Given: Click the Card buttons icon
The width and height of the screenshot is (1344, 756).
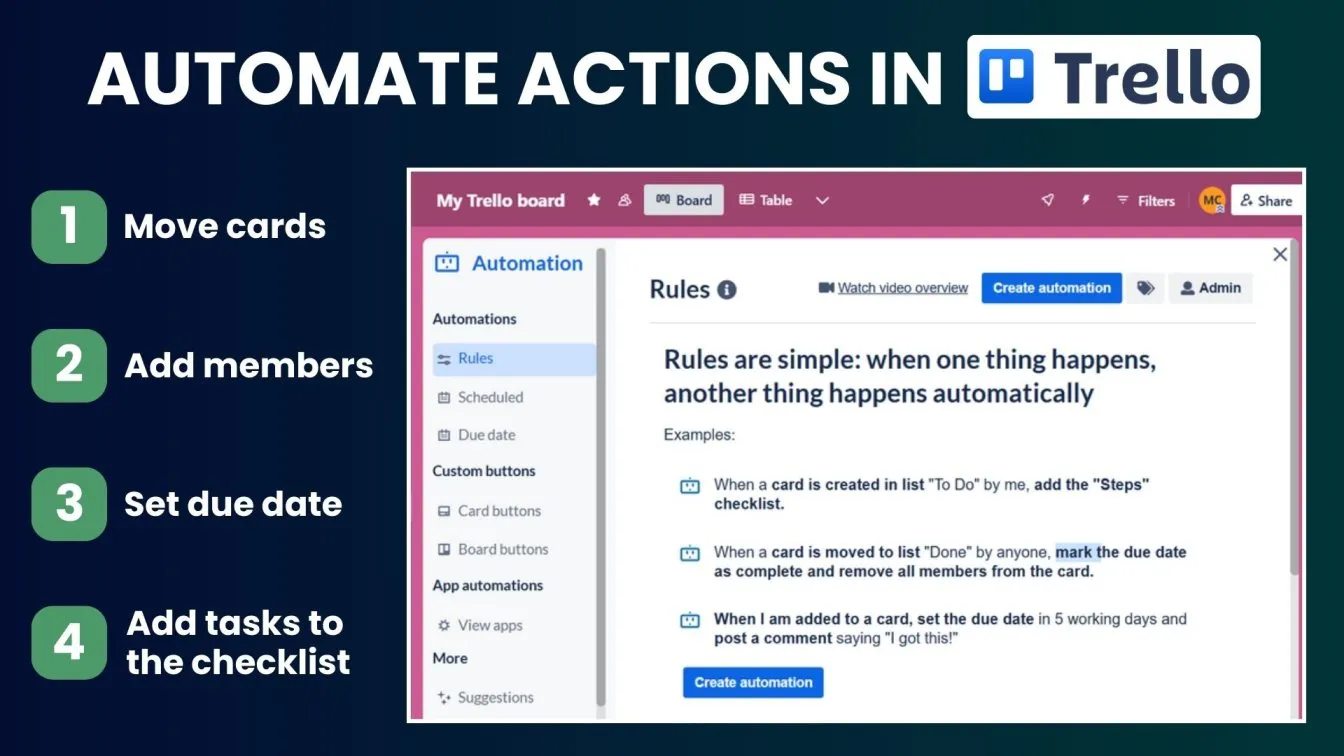Looking at the screenshot, I should click(444, 511).
